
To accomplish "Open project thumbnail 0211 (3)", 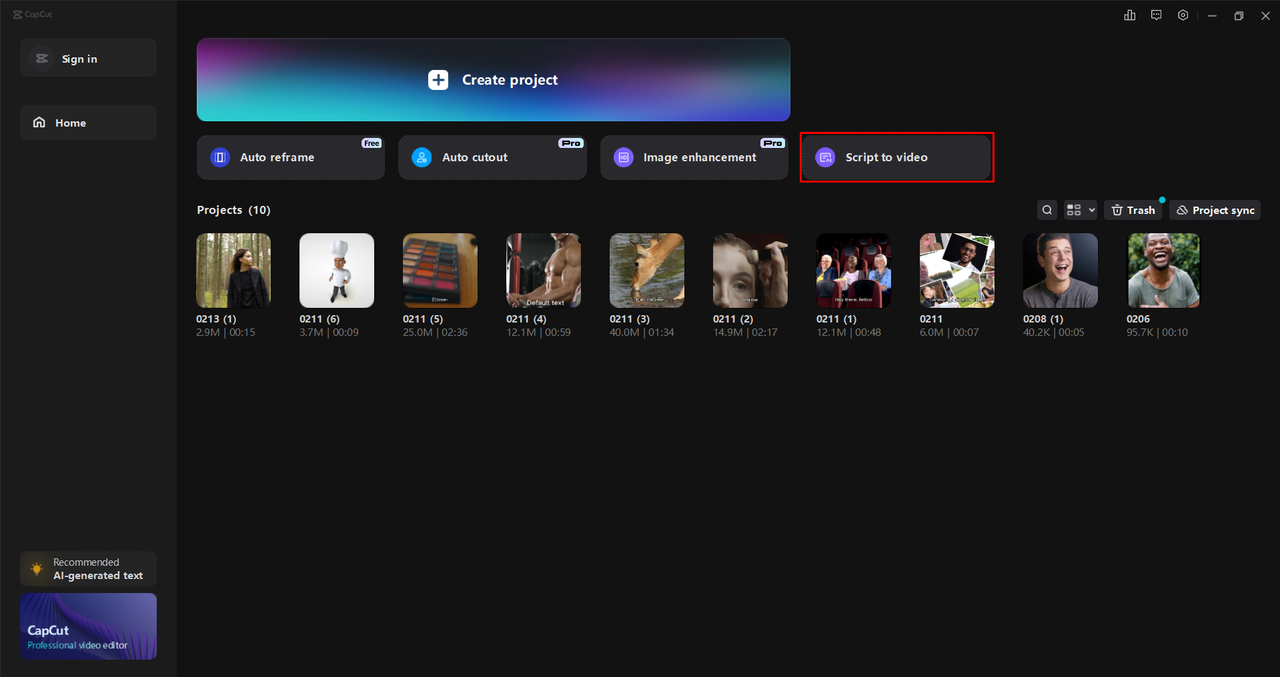I will coord(647,270).
